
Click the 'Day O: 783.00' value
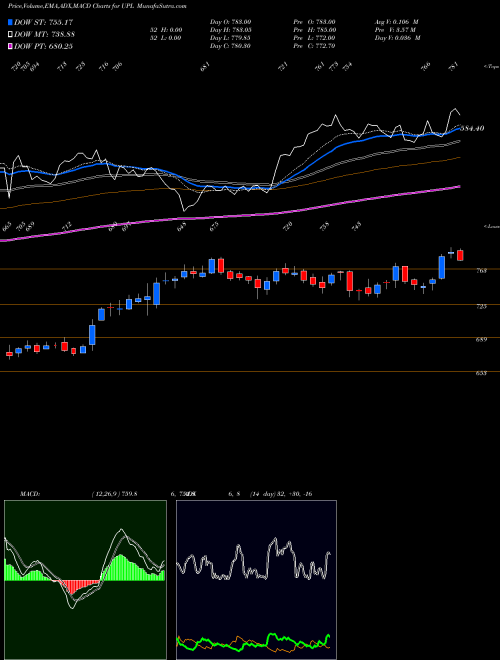tap(230, 22)
